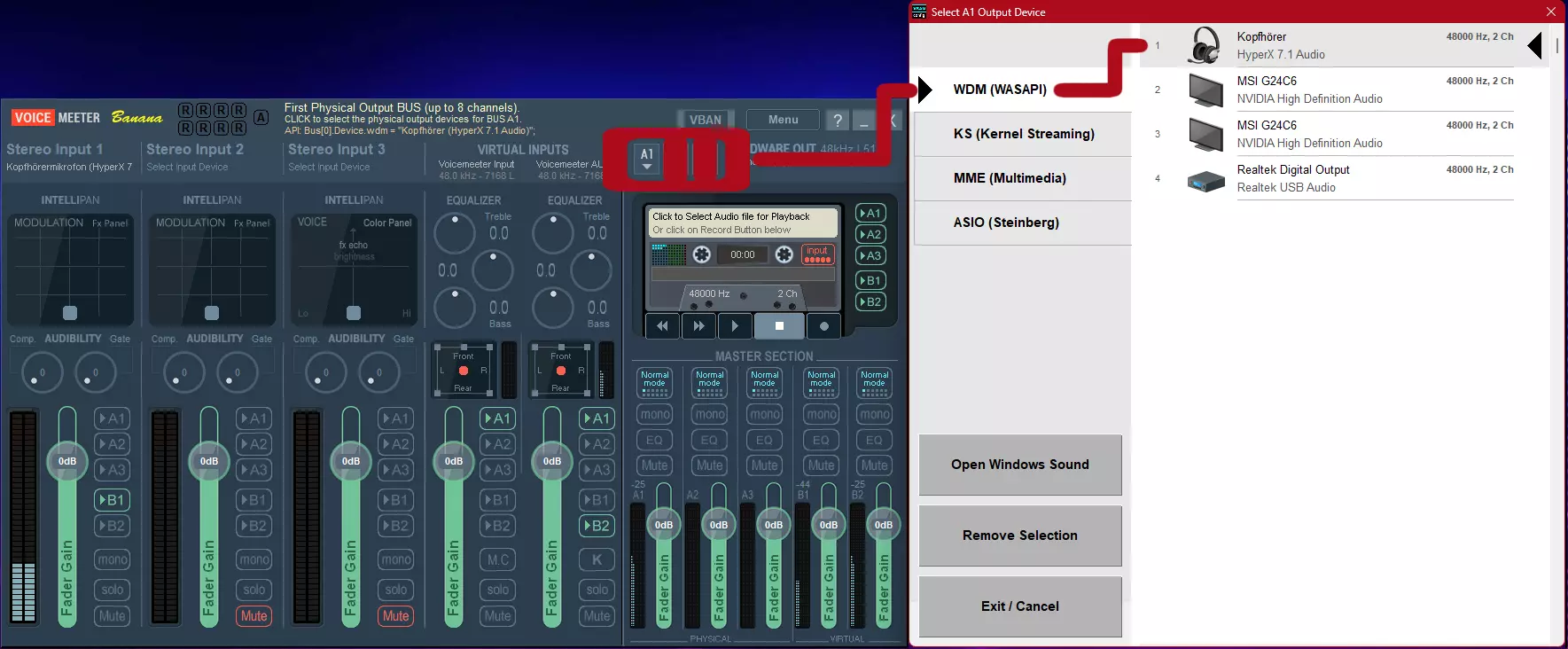The width and height of the screenshot is (1568, 649).
Task: Toggle the K karaoke button on AUX strip
Action: 597,559
